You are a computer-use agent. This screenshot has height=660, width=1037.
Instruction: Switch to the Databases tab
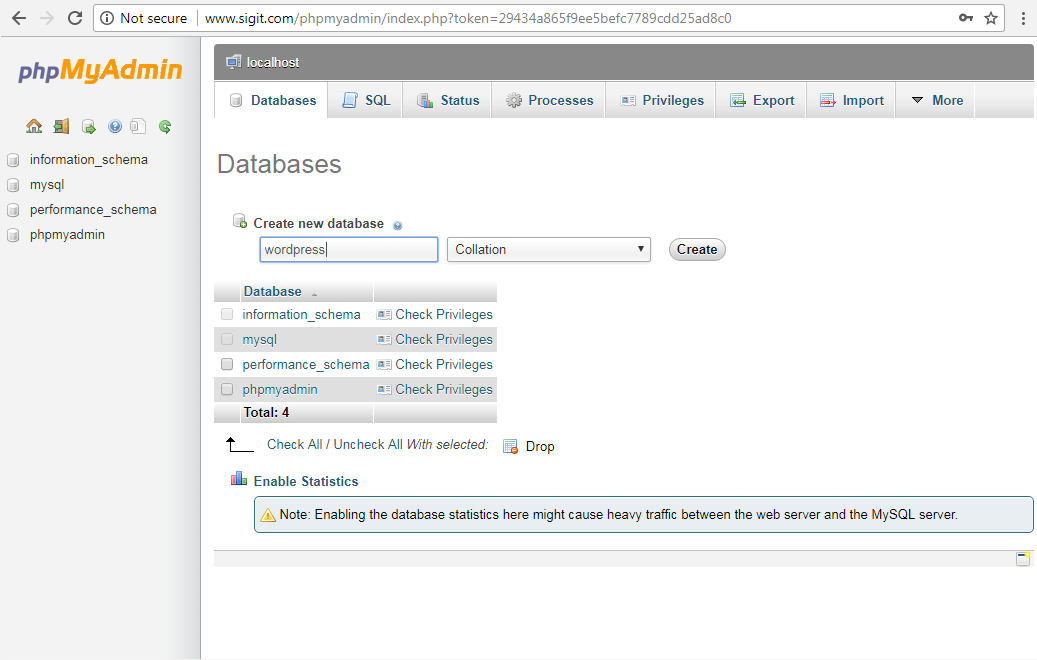[271, 101]
